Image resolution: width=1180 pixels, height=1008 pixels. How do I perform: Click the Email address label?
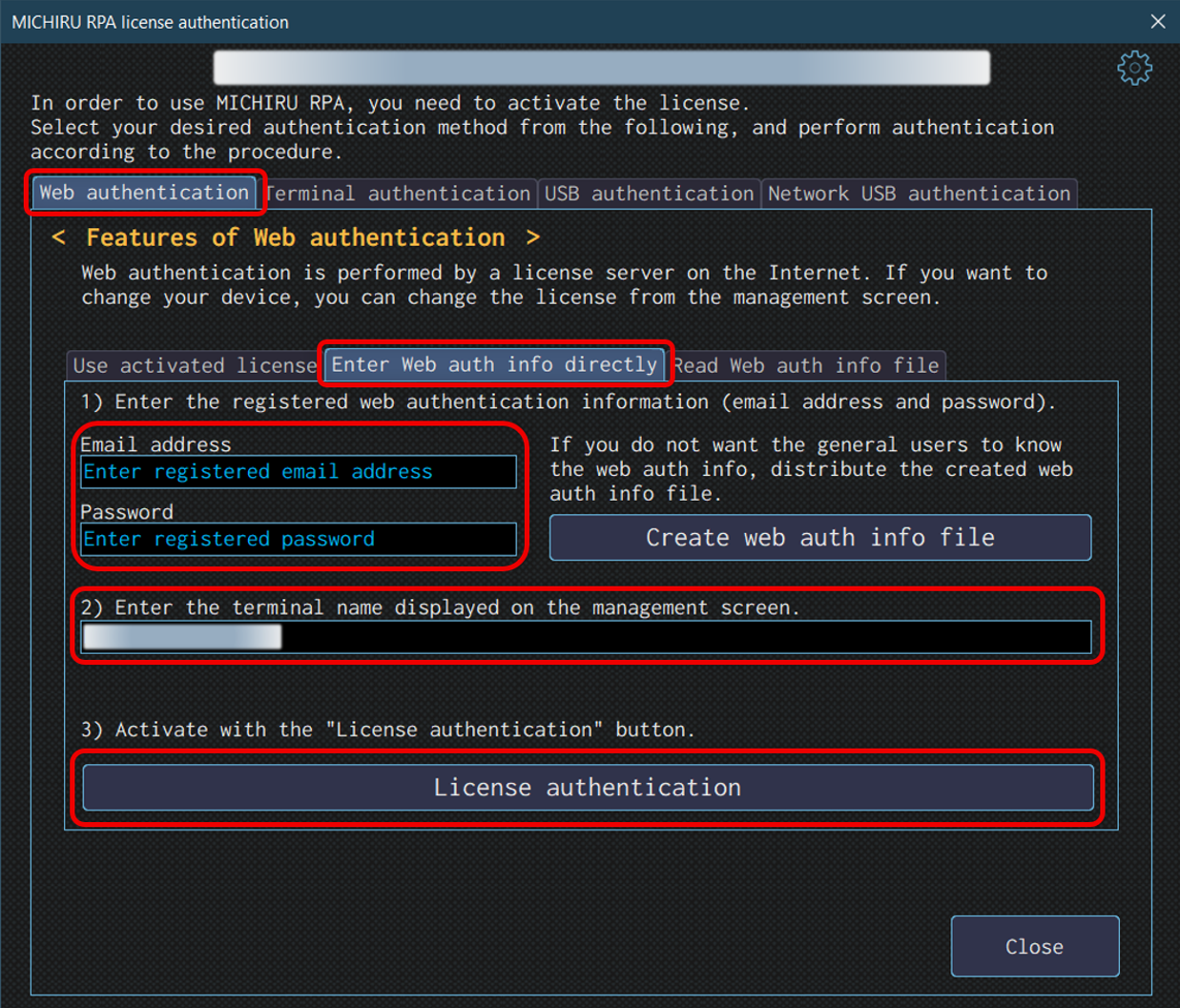click(x=155, y=444)
